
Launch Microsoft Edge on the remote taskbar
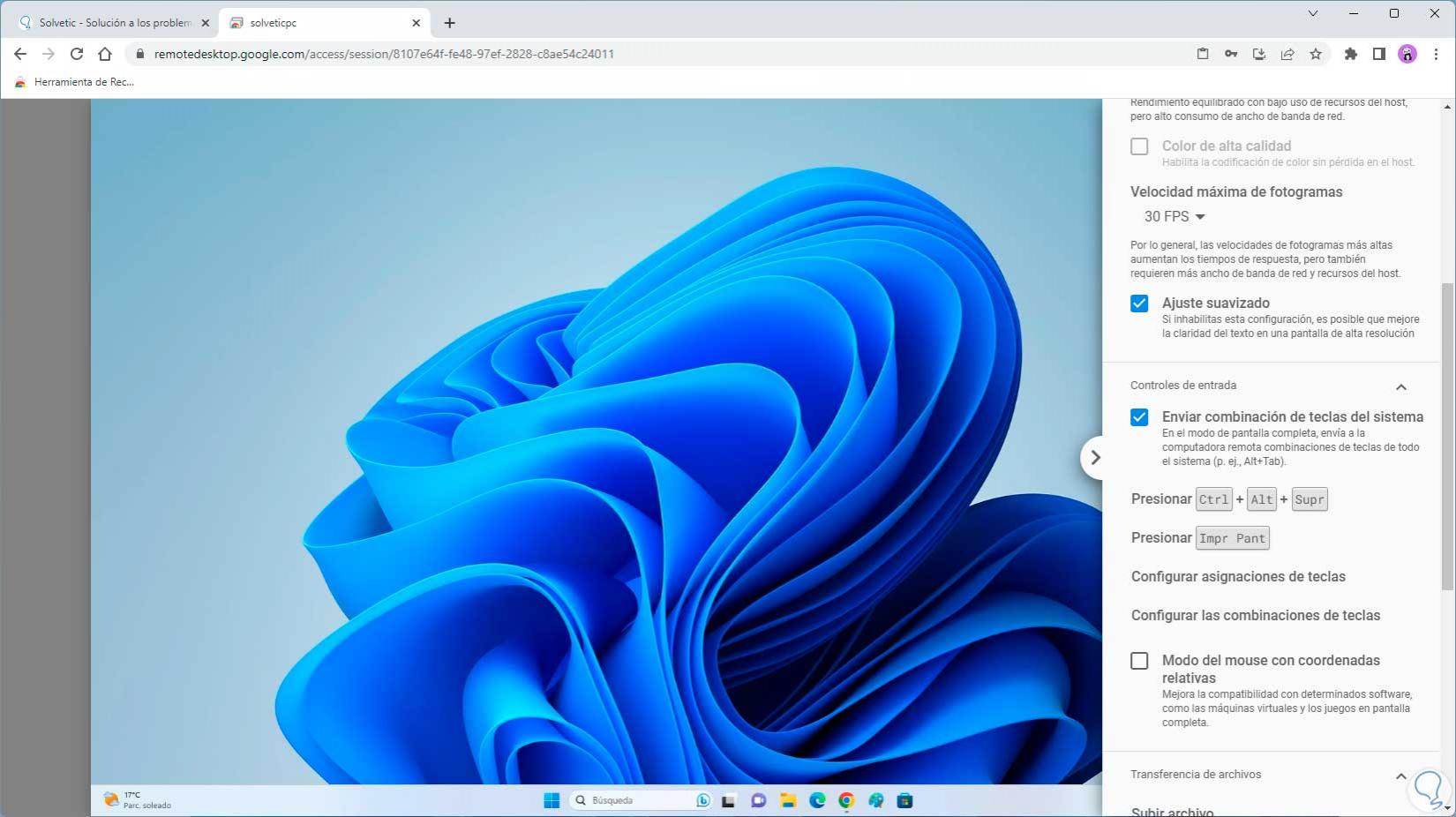pyautogui.click(x=817, y=800)
